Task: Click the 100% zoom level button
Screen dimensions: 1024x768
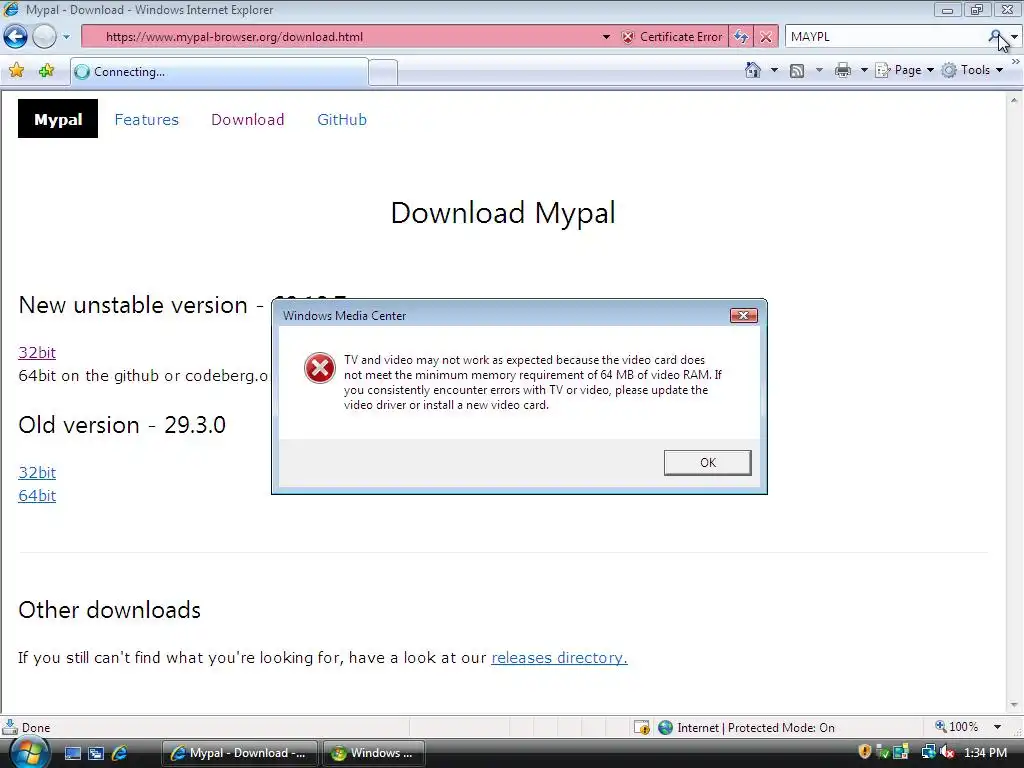Action: [957, 727]
